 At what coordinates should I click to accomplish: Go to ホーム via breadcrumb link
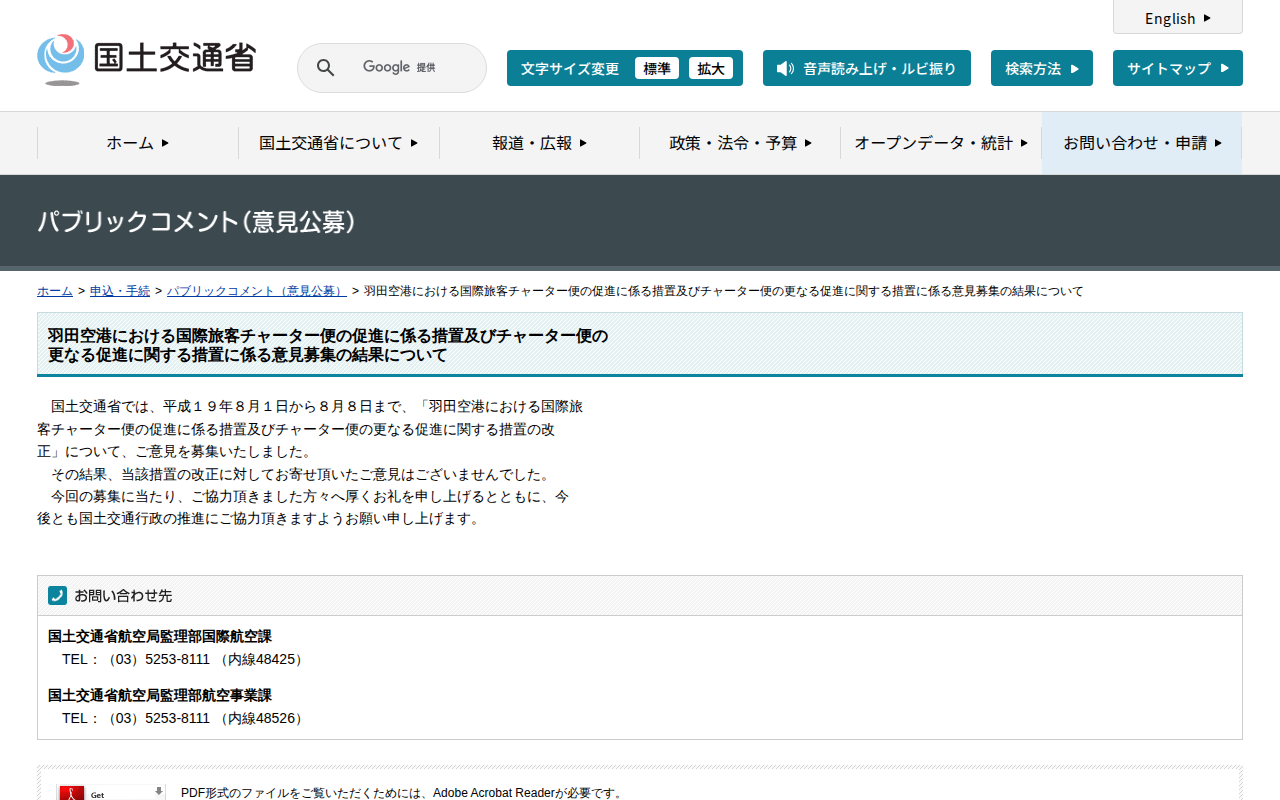click(55, 291)
